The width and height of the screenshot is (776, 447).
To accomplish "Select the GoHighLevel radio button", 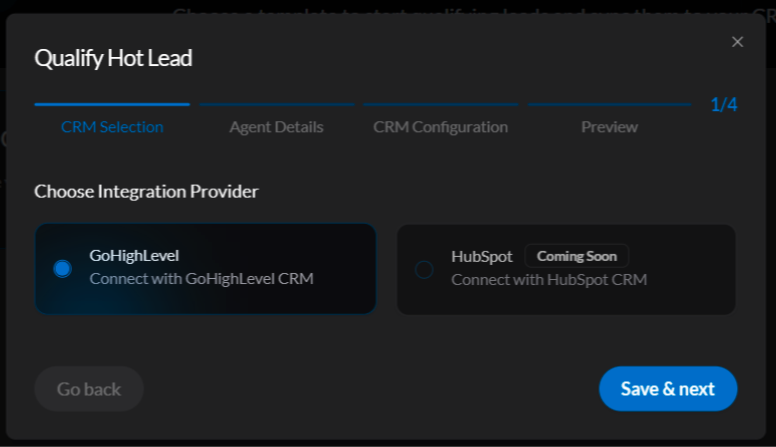I will [62, 269].
